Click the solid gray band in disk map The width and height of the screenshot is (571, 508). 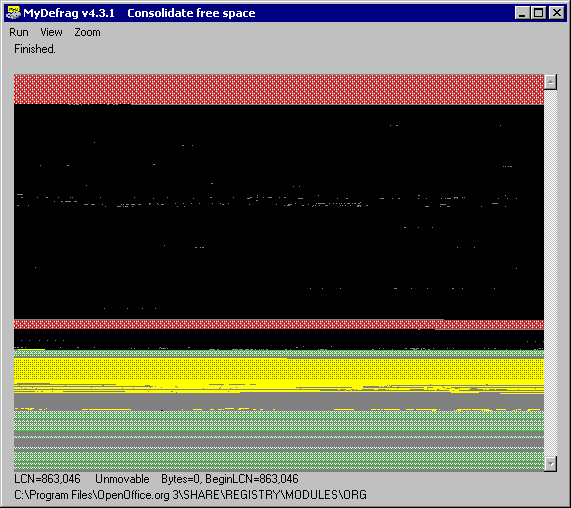pyautogui.click(x=279, y=401)
